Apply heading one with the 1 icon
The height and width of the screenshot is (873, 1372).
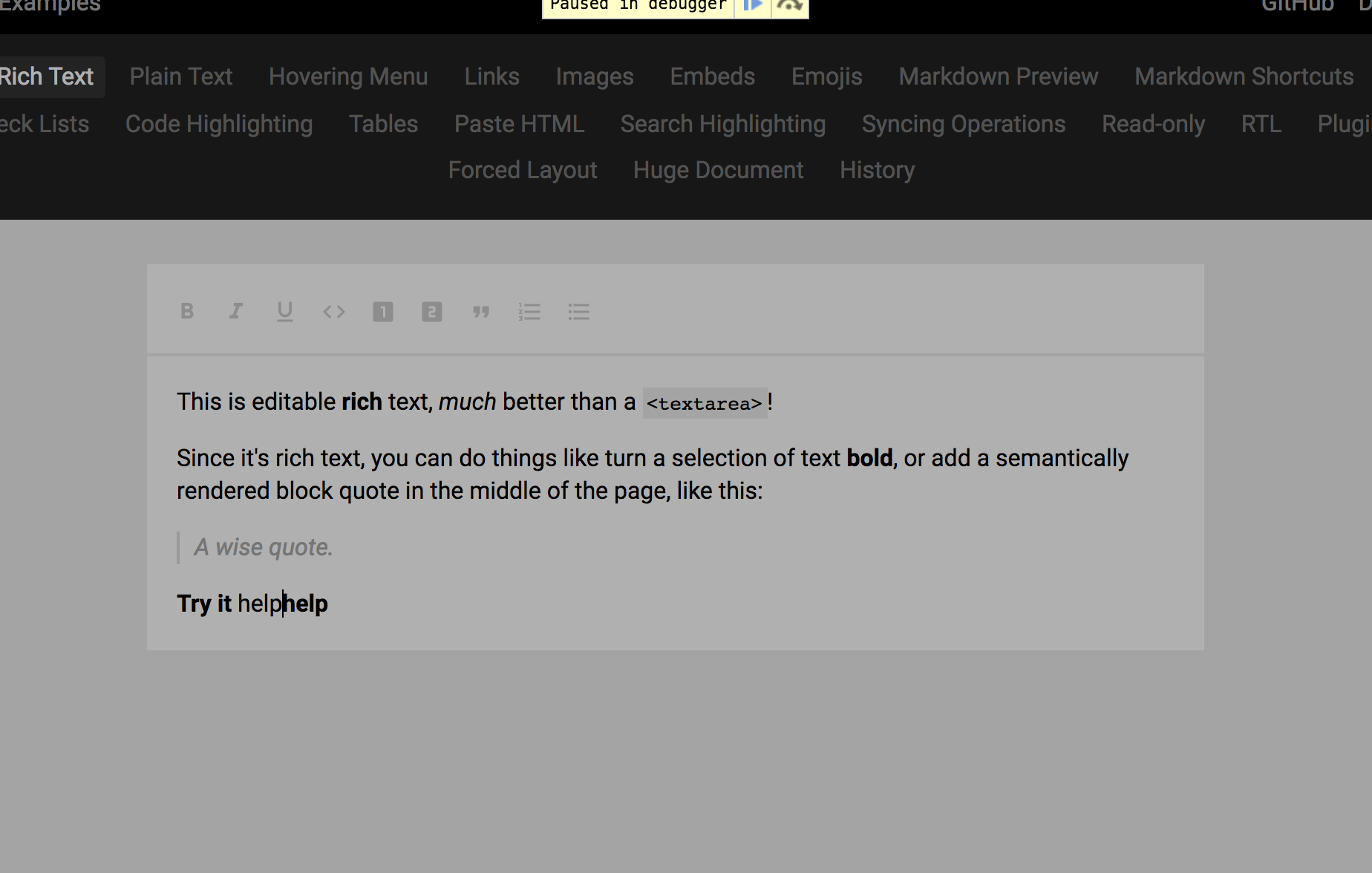point(383,312)
